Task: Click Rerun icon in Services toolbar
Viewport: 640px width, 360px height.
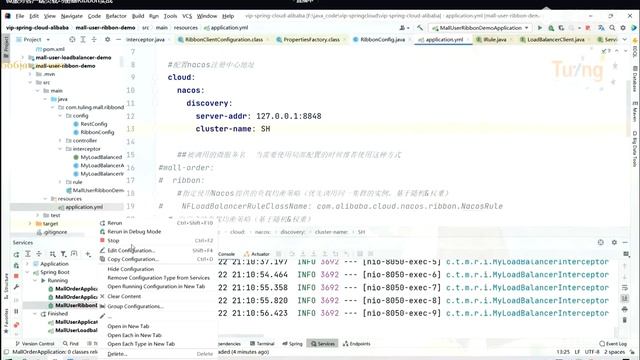Action: coord(16,254)
